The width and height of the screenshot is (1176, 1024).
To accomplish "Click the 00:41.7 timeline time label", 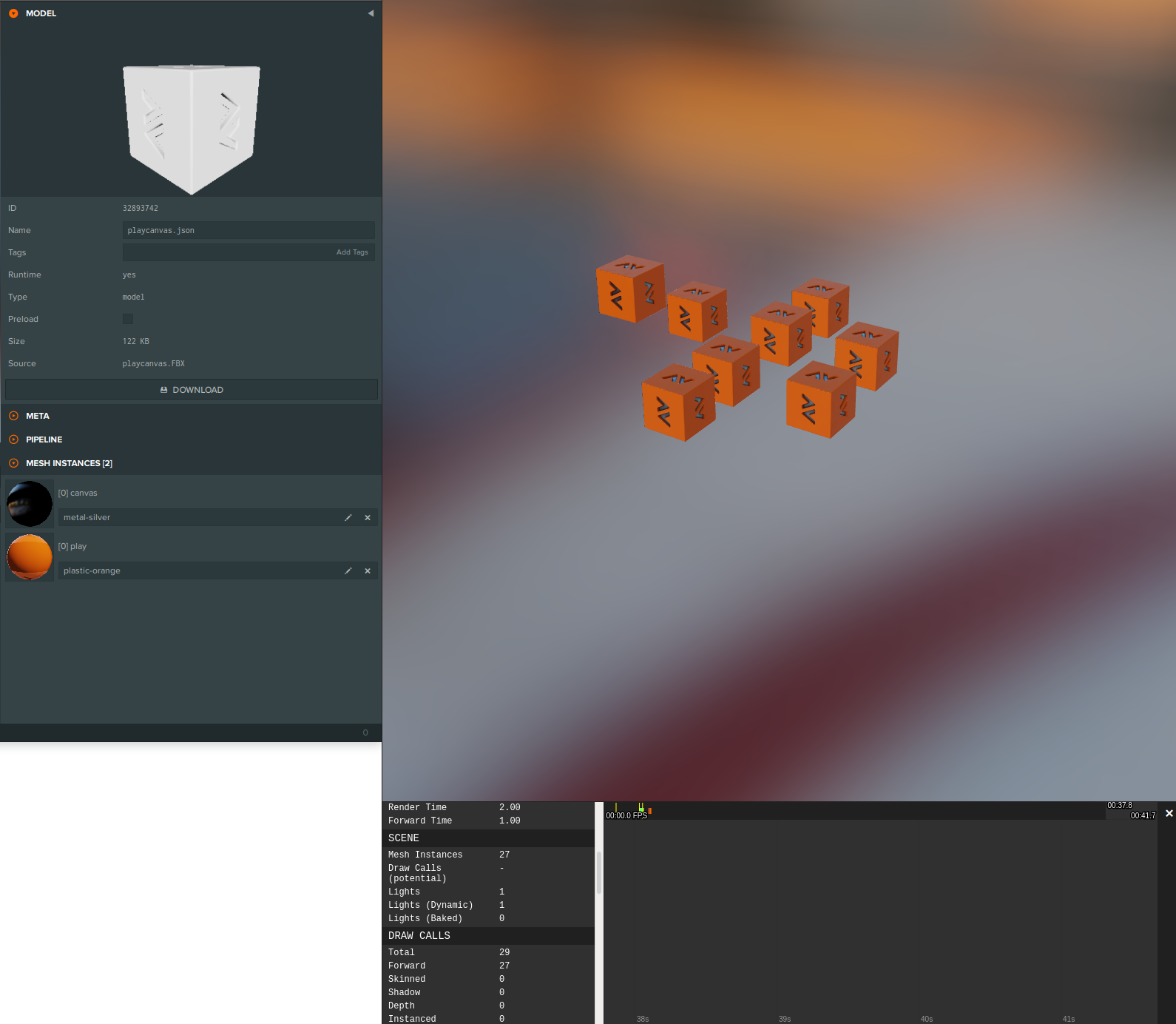I will pos(1143,815).
